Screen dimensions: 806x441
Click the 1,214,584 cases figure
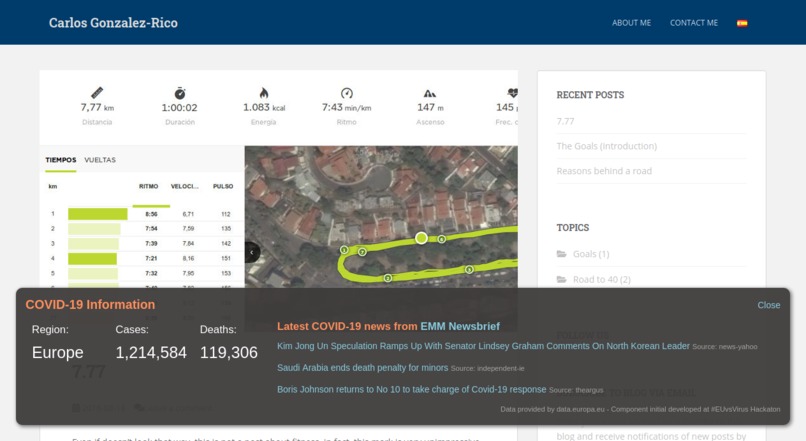(x=151, y=353)
